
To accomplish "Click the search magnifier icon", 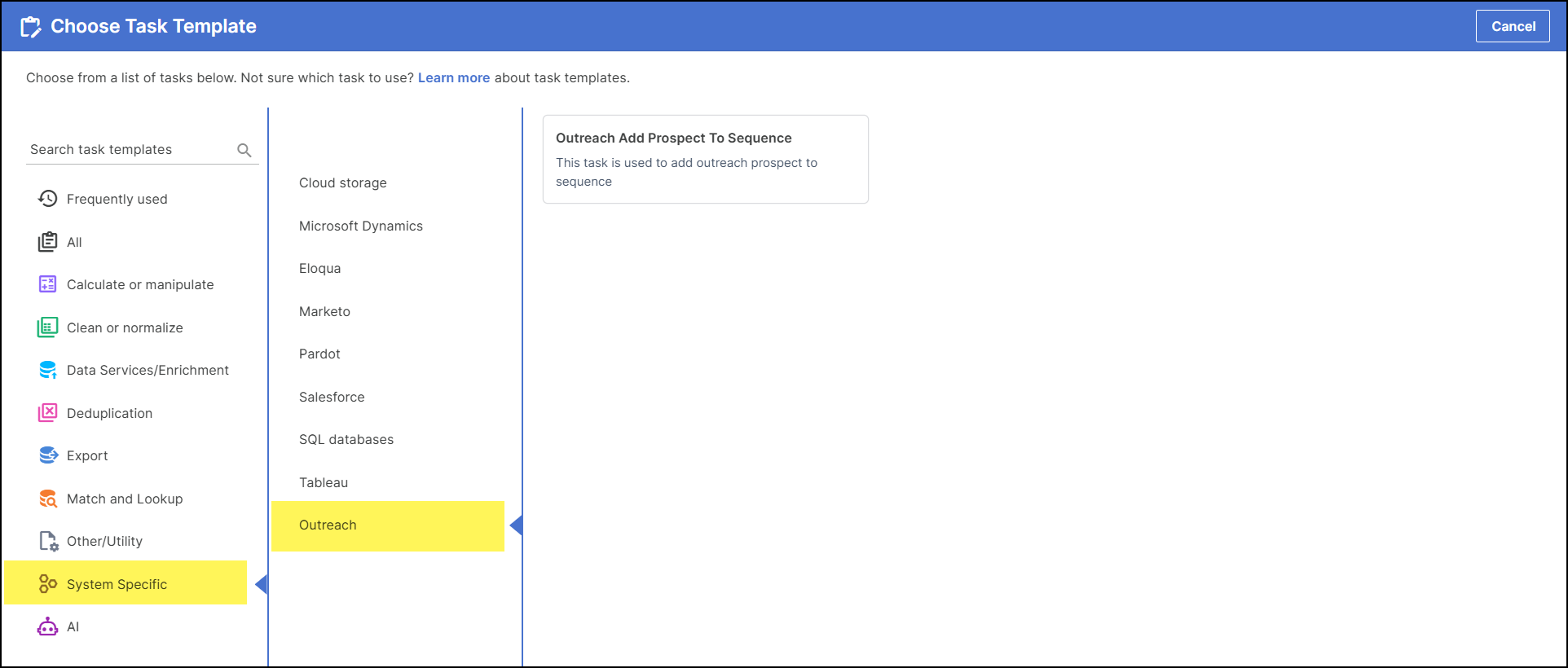I will [244, 150].
